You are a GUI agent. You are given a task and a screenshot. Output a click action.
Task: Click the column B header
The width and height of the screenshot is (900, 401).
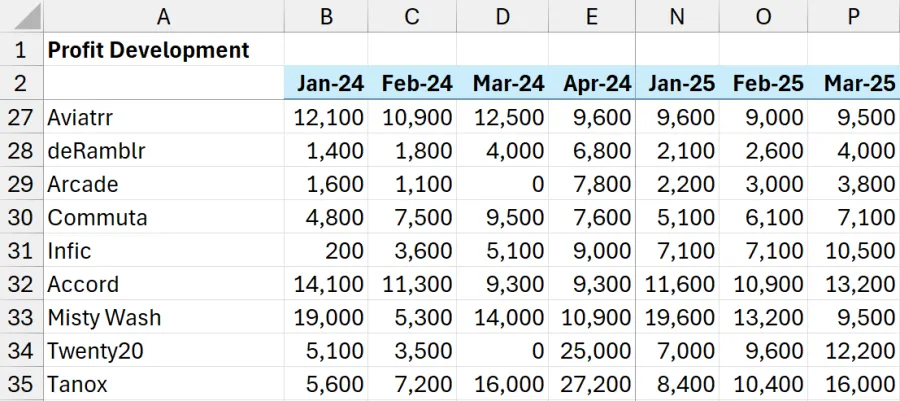pyautogui.click(x=326, y=15)
